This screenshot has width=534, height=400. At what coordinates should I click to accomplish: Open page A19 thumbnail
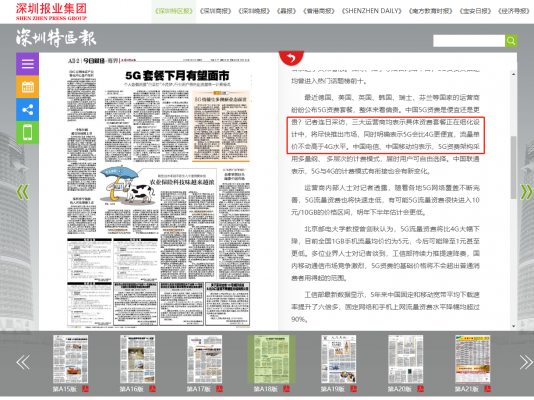tap(339, 359)
